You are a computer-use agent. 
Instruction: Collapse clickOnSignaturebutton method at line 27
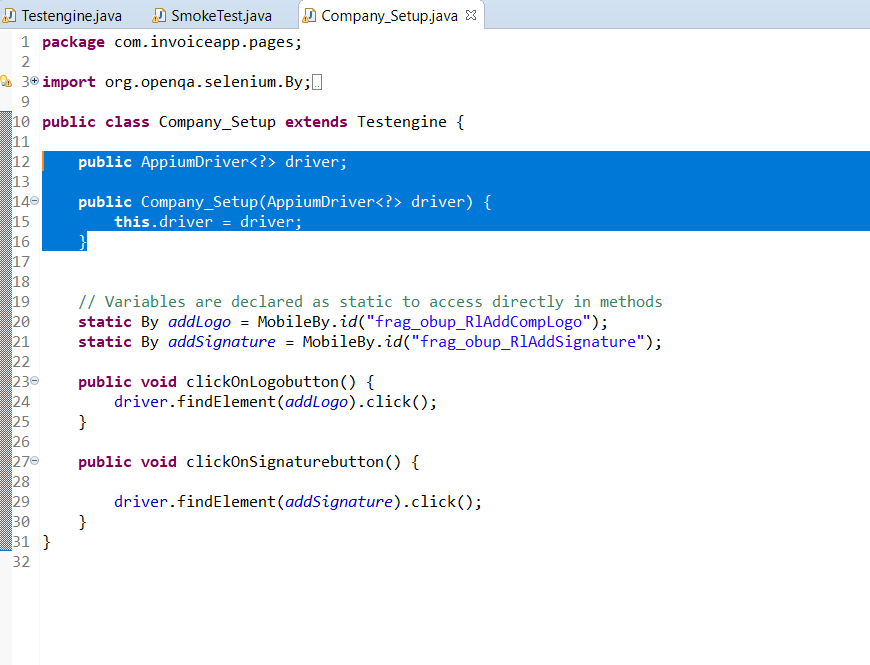pos(34,460)
